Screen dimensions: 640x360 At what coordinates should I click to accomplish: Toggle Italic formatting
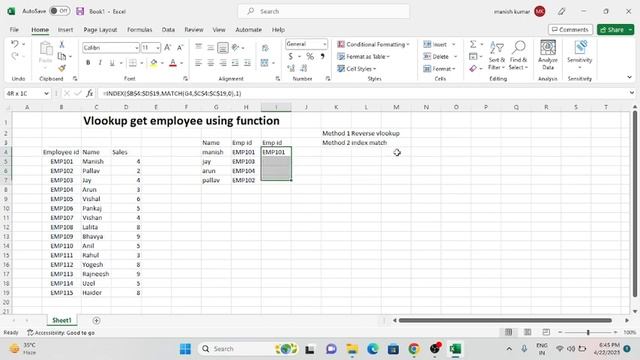point(100,62)
